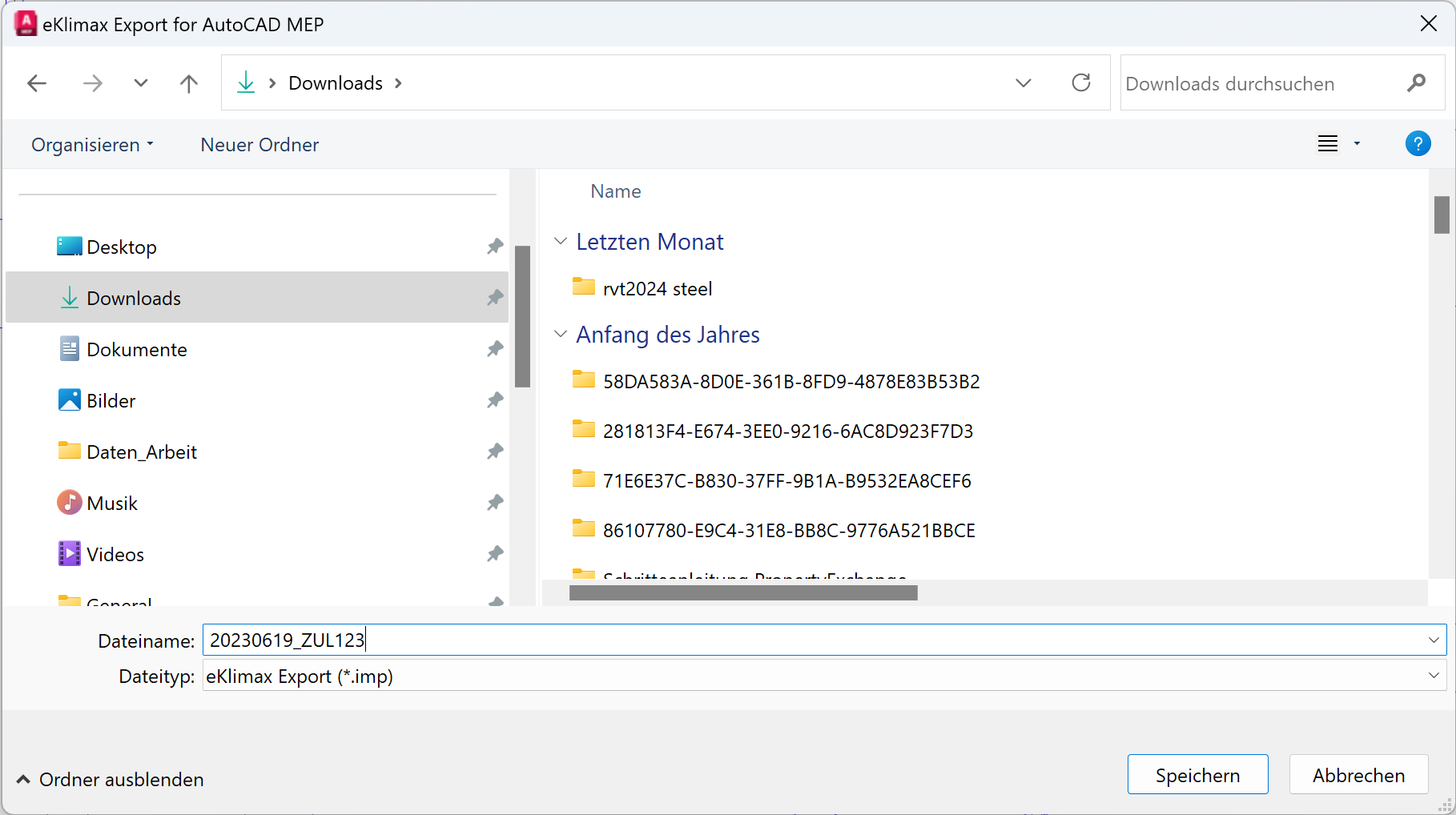Open the Organisieren menu
Screen dimensions: 1456x815
pyautogui.click(x=92, y=145)
